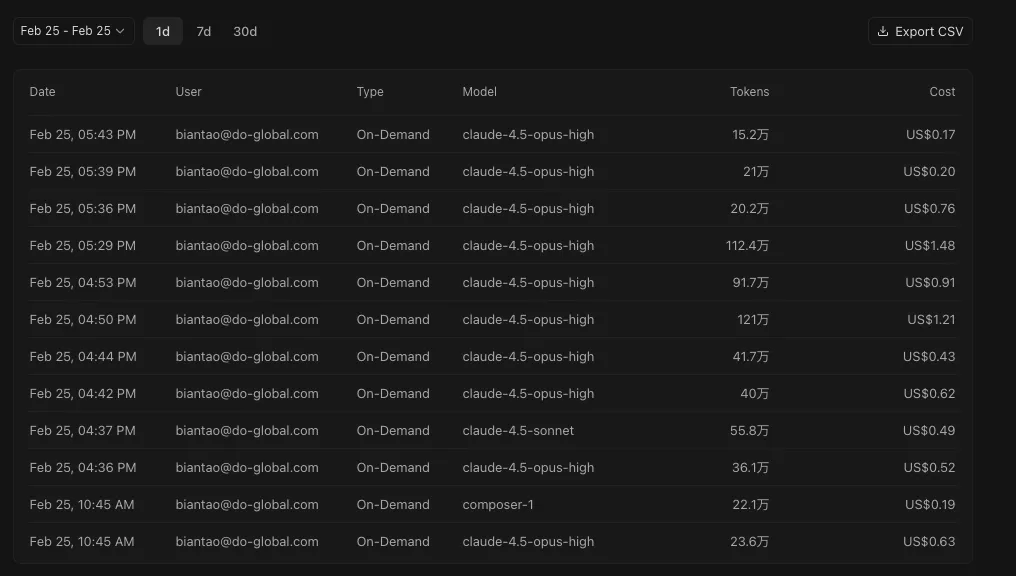The image size is (1016, 576).
Task: Click the US$0.17 cost value
Action: click(930, 135)
